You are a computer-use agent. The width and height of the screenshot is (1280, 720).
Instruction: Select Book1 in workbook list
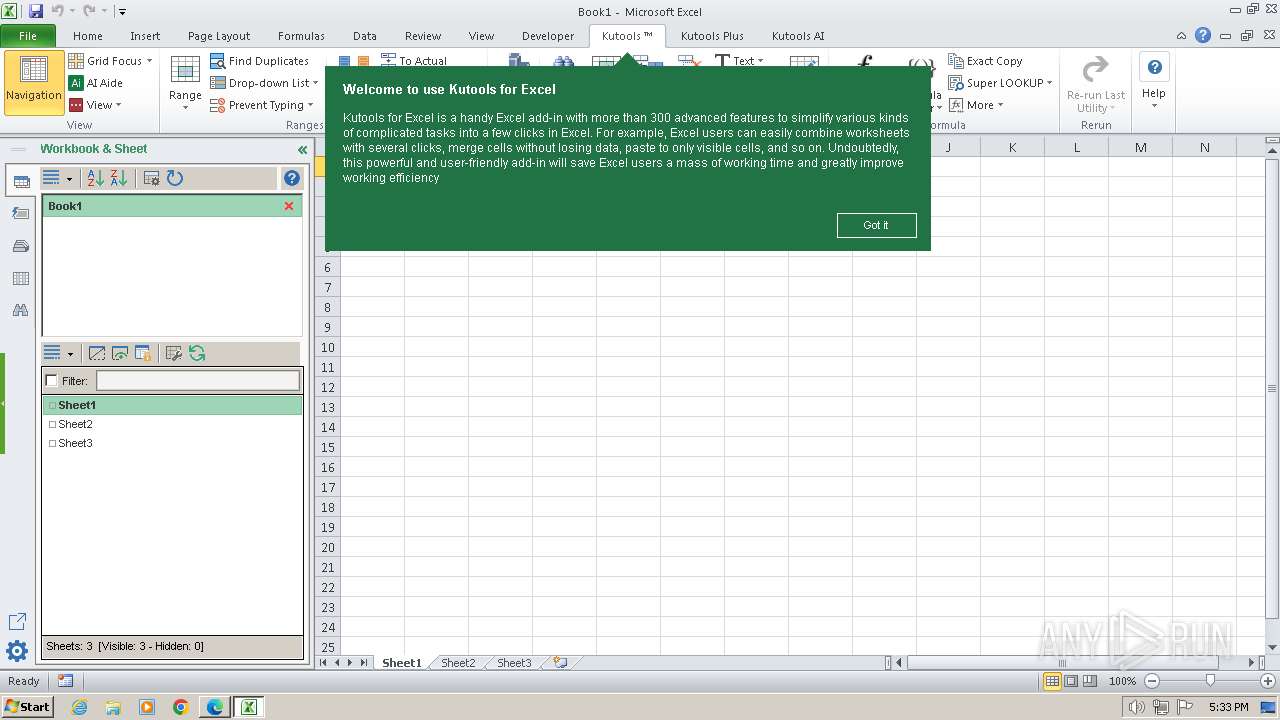[x=172, y=206]
